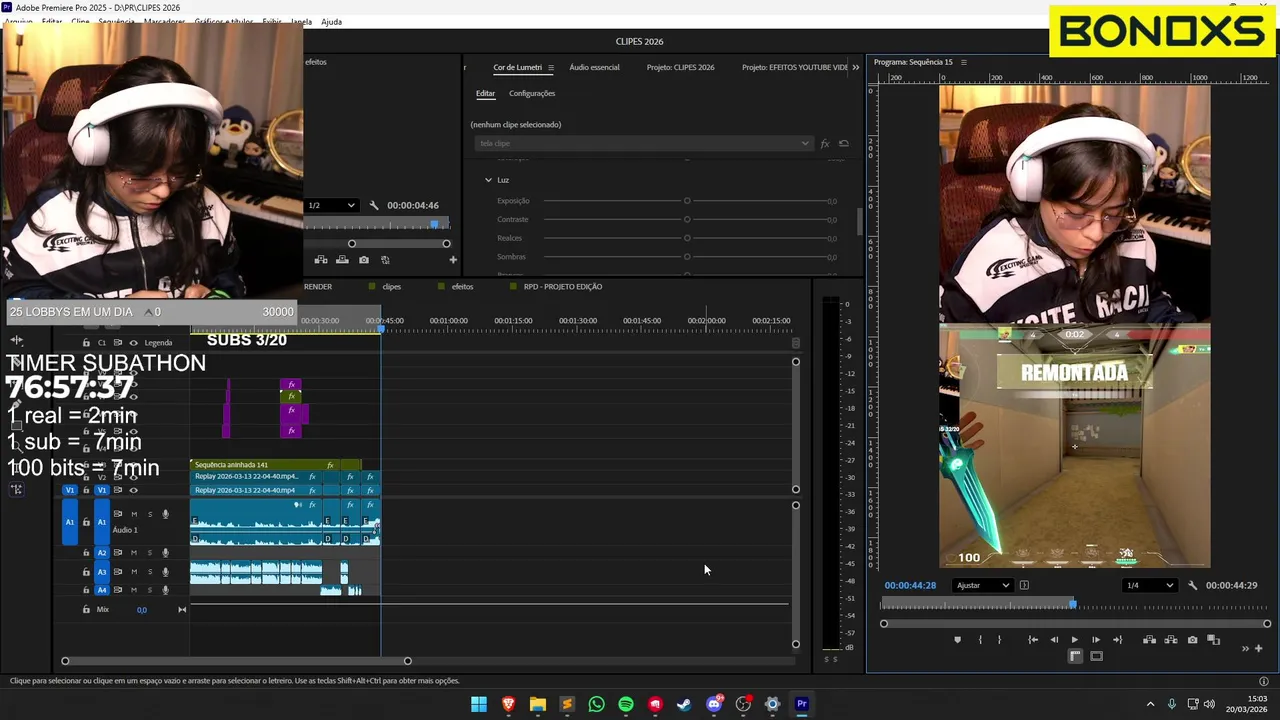The width and height of the screenshot is (1280, 720).
Task: Open RPD - PROJETO EDIÇÃO tab
Action: pos(562,287)
